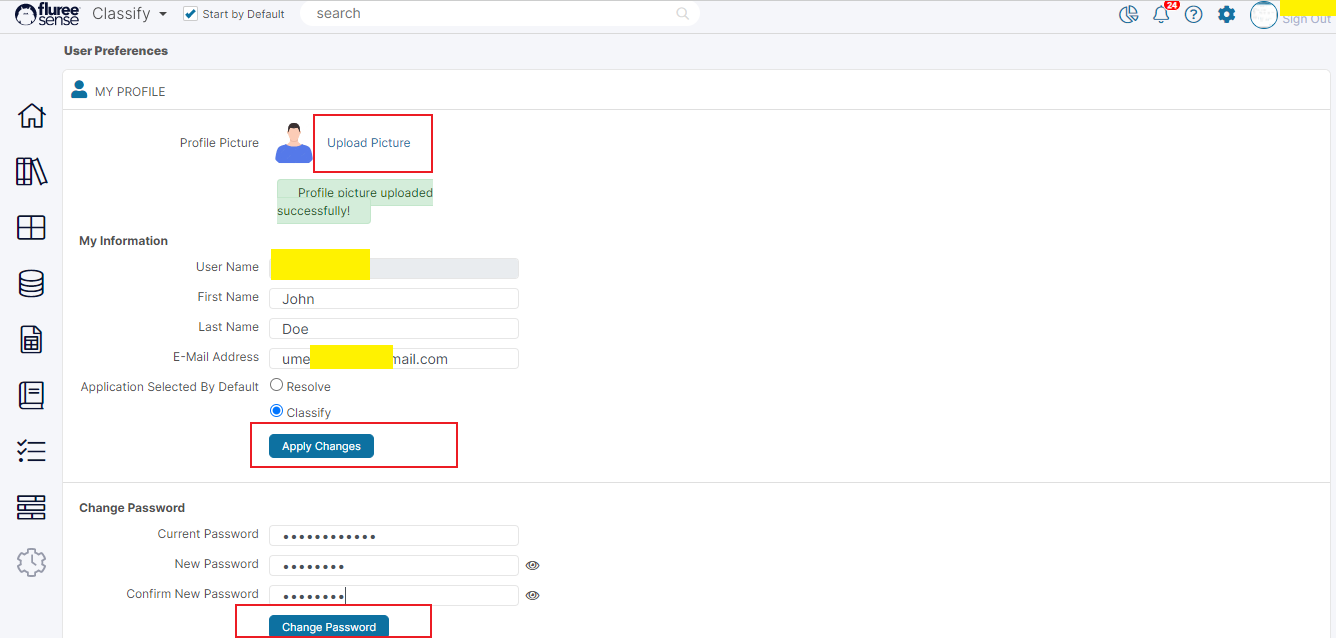This screenshot has height=638, width=1336.
Task: Open the Home icon in sidebar
Action: [31, 116]
